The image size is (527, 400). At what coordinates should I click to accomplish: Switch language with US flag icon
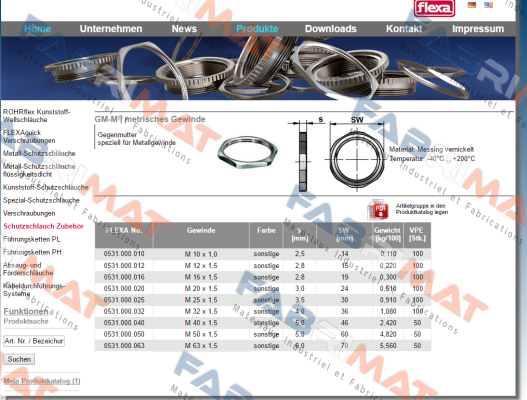pyautogui.click(x=488, y=5)
